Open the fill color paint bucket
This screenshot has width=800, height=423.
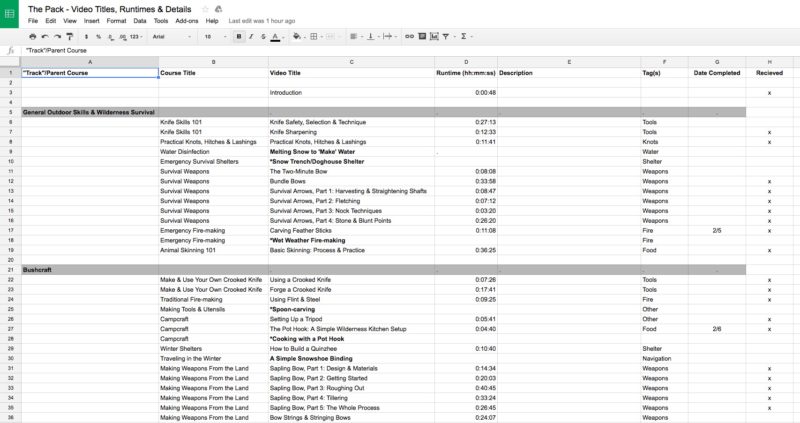297,37
